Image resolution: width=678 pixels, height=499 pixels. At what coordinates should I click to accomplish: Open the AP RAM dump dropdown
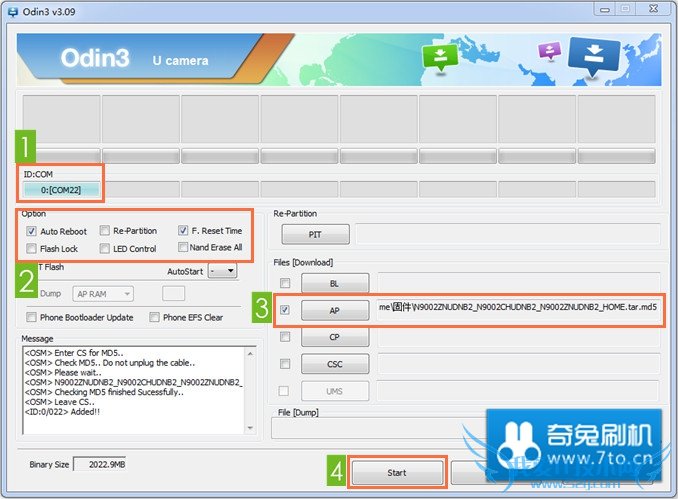[103, 294]
